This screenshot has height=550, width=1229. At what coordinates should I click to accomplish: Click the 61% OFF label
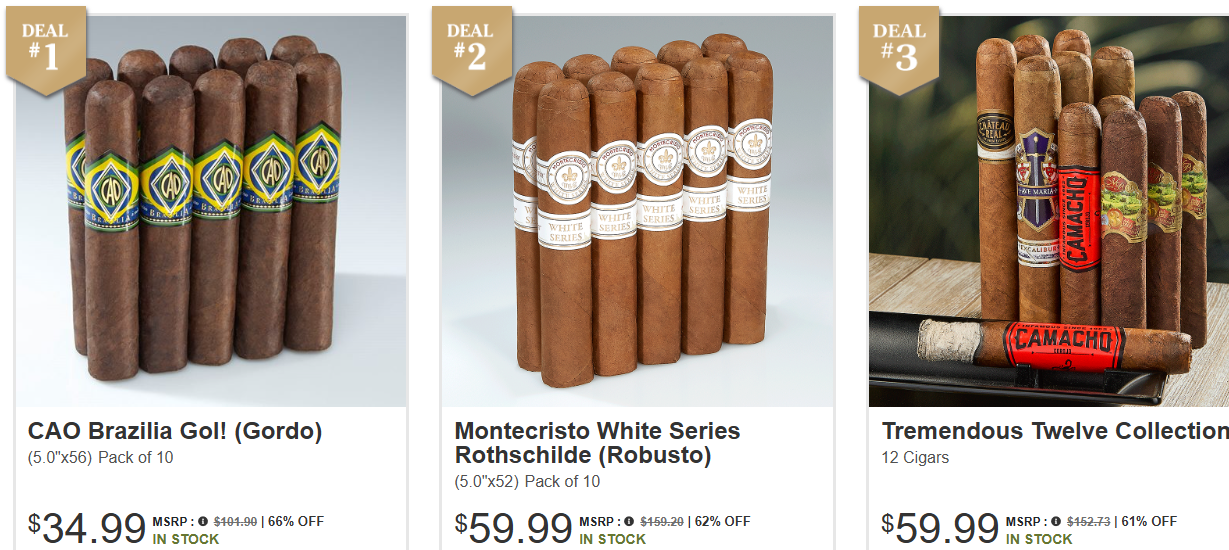pos(1150,521)
